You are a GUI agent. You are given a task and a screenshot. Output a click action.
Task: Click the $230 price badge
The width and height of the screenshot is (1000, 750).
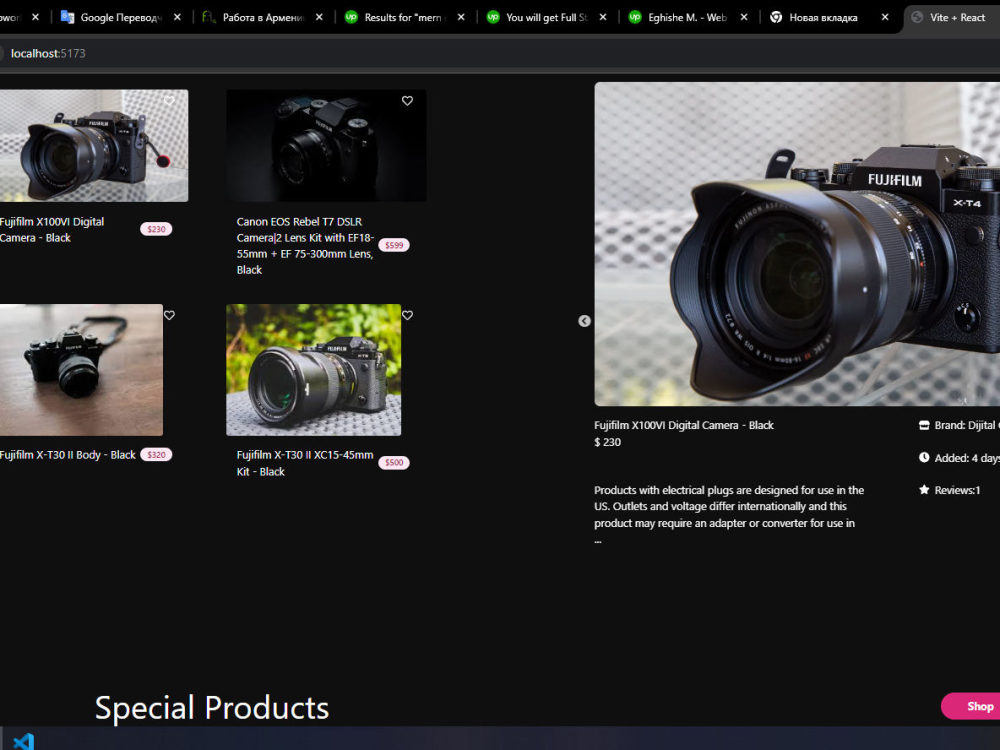tap(156, 229)
